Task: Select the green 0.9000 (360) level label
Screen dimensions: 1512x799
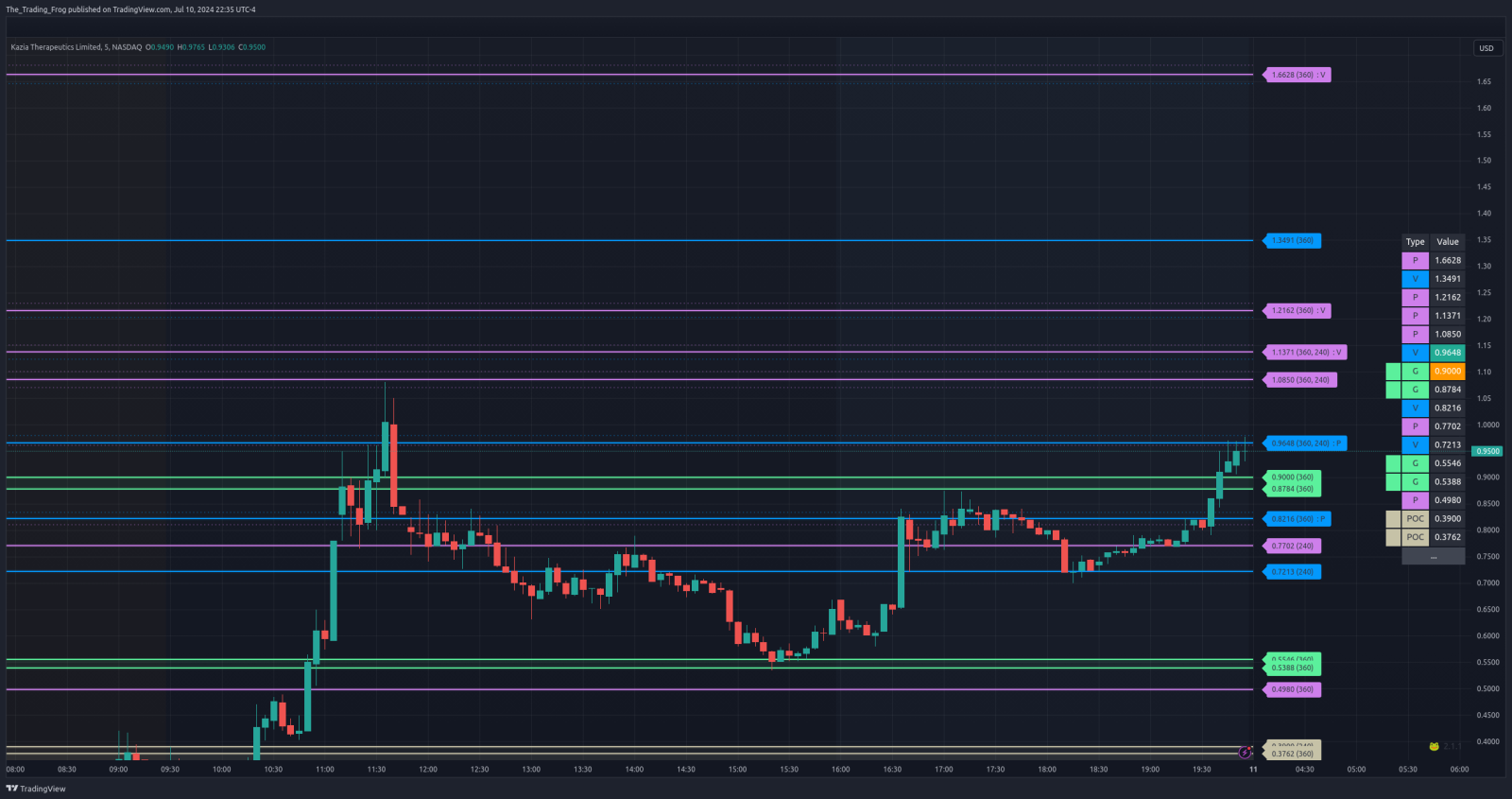Action: [x=1292, y=478]
